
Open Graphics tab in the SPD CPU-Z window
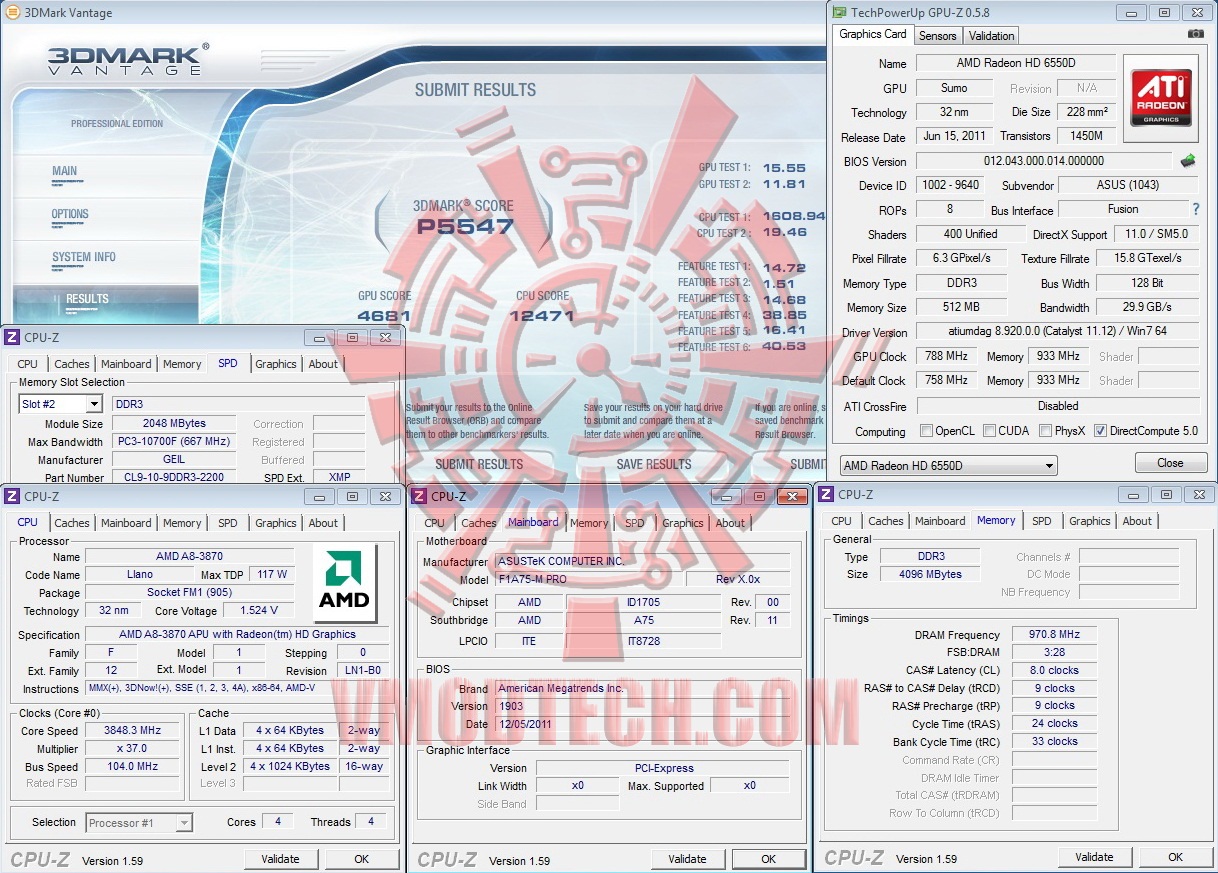point(275,364)
